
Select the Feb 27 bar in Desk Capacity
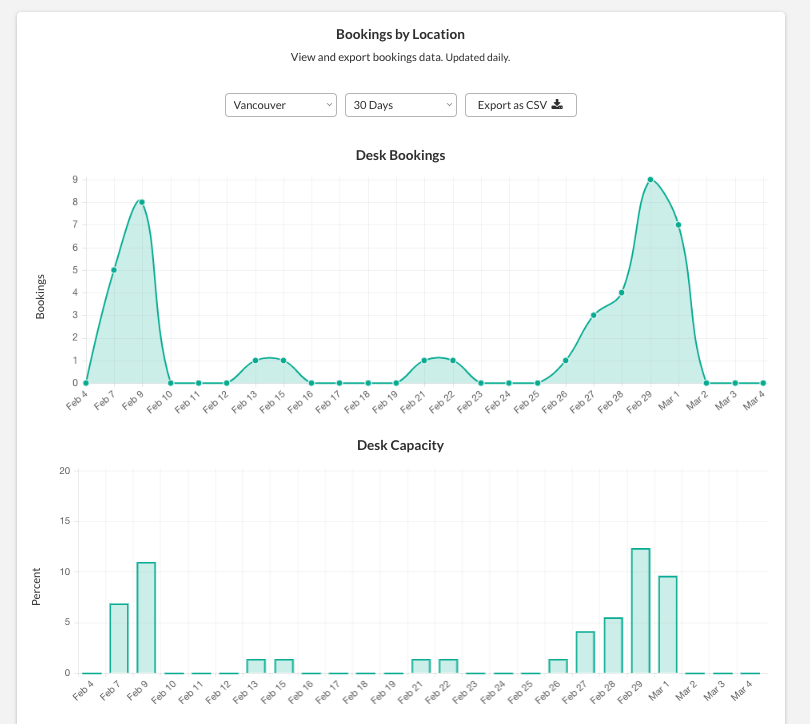[x=586, y=652]
